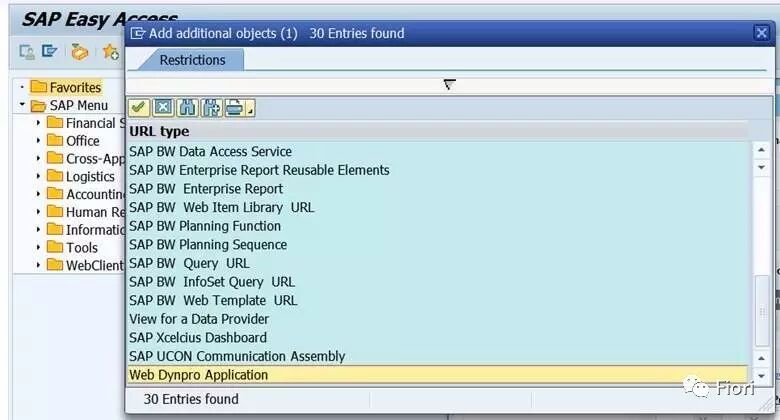Viewport: 780px width, 420px height.
Task: Expand the Tools folder node
Action: pyautogui.click(x=38, y=247)
